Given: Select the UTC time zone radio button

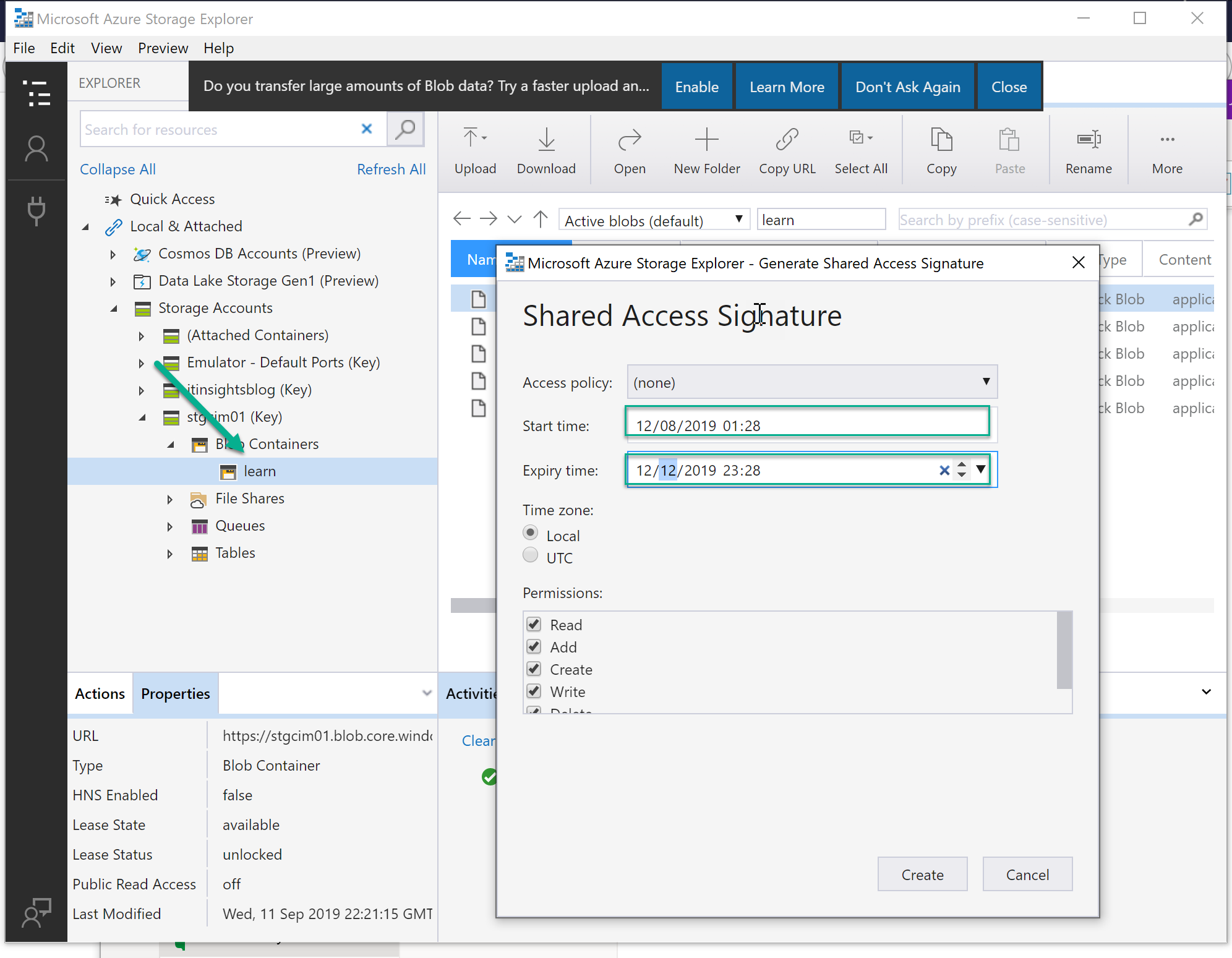Looking at the screenshot, I should point(530,555).
